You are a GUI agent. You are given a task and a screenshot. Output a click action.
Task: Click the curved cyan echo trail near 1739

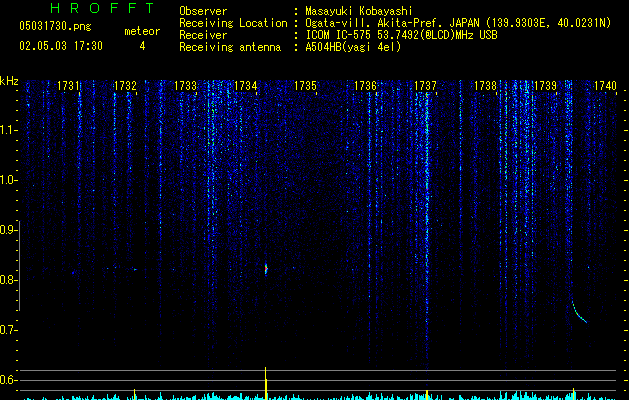click(579, 312)
